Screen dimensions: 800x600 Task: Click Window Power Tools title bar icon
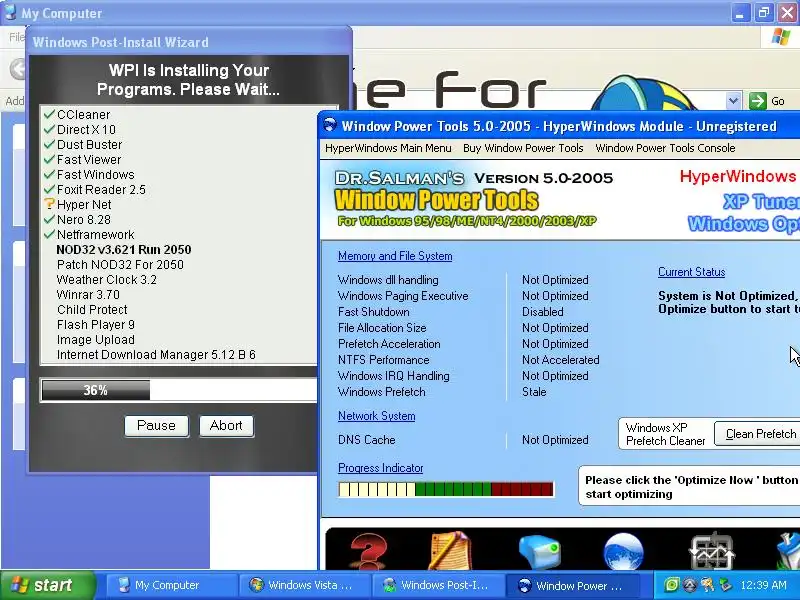pyautogui.click(x=330, y=126)
